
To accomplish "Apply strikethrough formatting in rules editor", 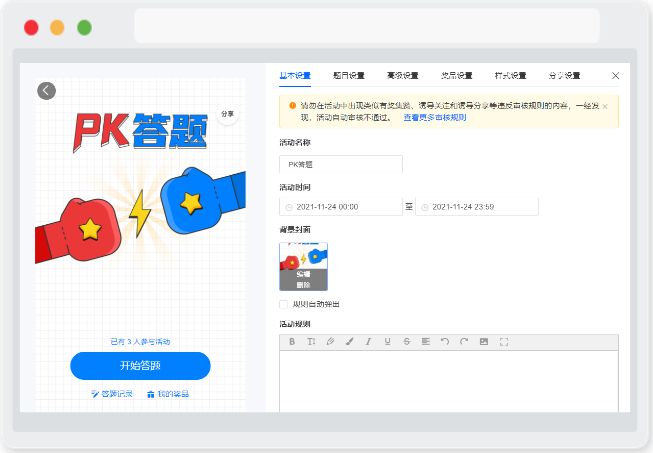I will tap(406, 342).
